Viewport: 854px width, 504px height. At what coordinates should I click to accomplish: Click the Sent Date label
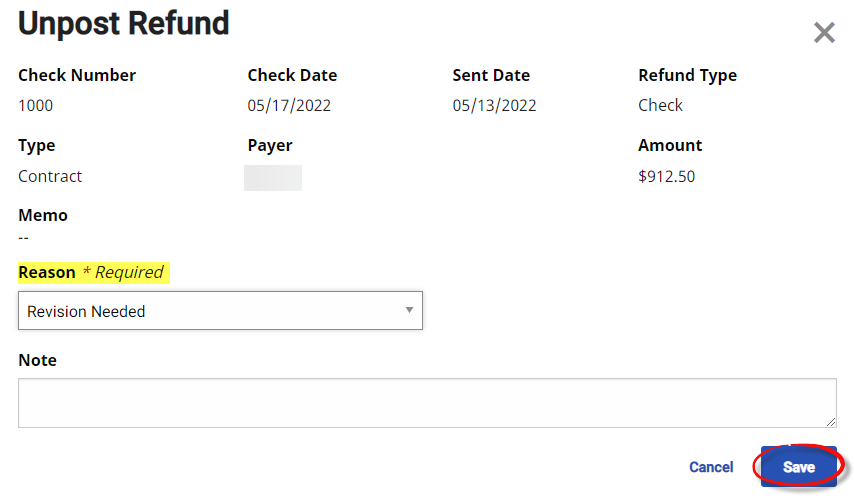(491, 75)
